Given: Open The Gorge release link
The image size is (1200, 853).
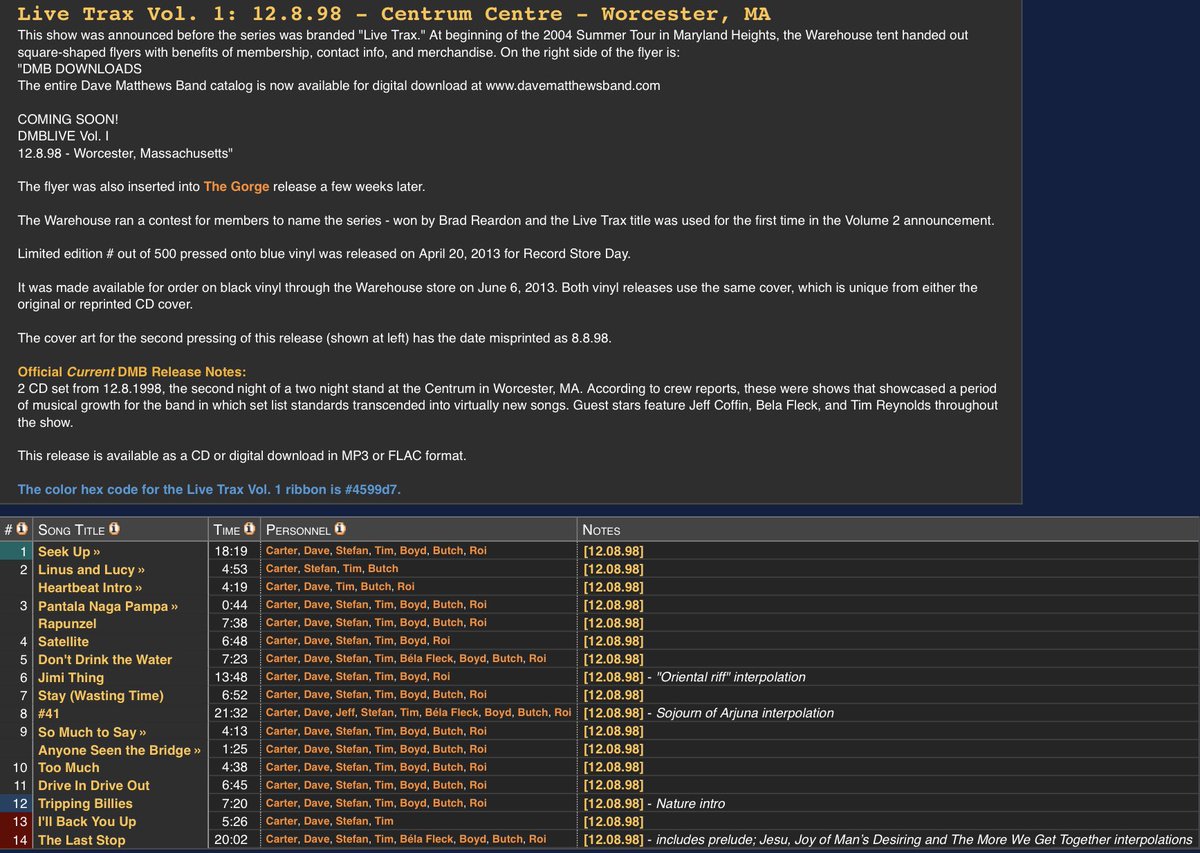Looking at the screenshot, I should pyautogui.click(x=236, y=187).
